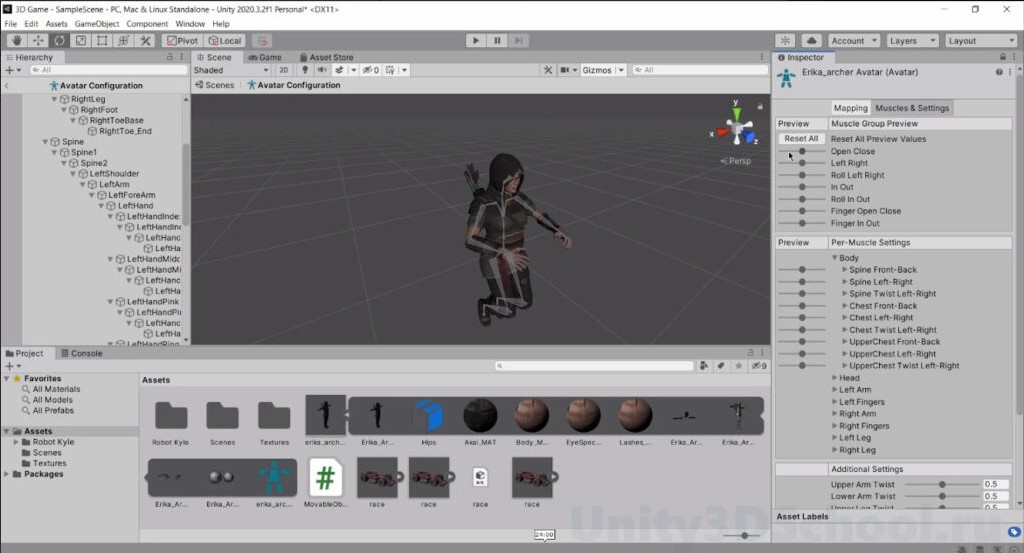Image resolution: width=1024 pixels, height=553 pixels.
Task: Click the Reset All button
Action: point(801,138)
